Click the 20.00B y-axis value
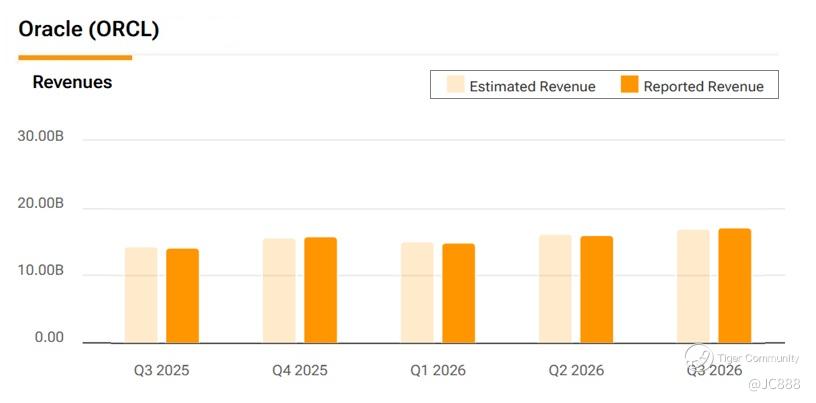The width and height of the screenshot is (816, 403). click(x=41, y=204)
